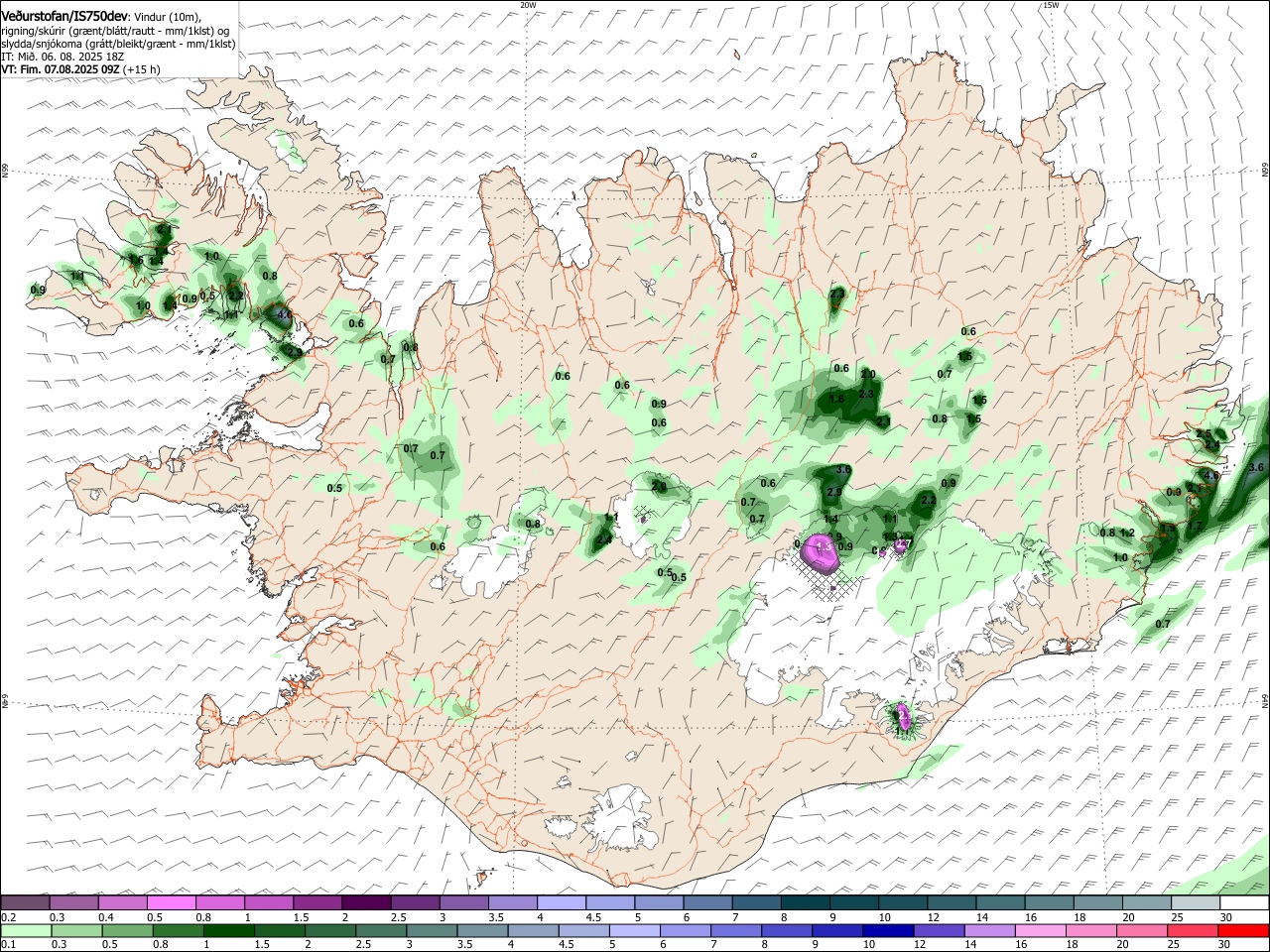Pick the dark purple swatch labeled 2 in the upper legend row

click(x=366, y=902)
